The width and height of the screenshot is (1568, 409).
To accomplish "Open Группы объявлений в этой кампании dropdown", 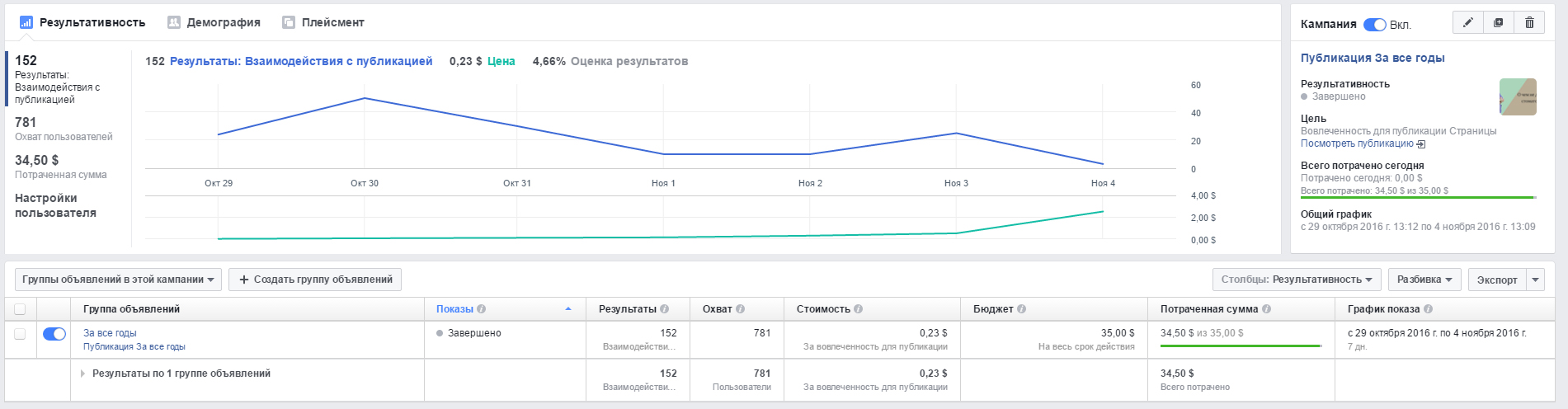I will tap(118, 280).
